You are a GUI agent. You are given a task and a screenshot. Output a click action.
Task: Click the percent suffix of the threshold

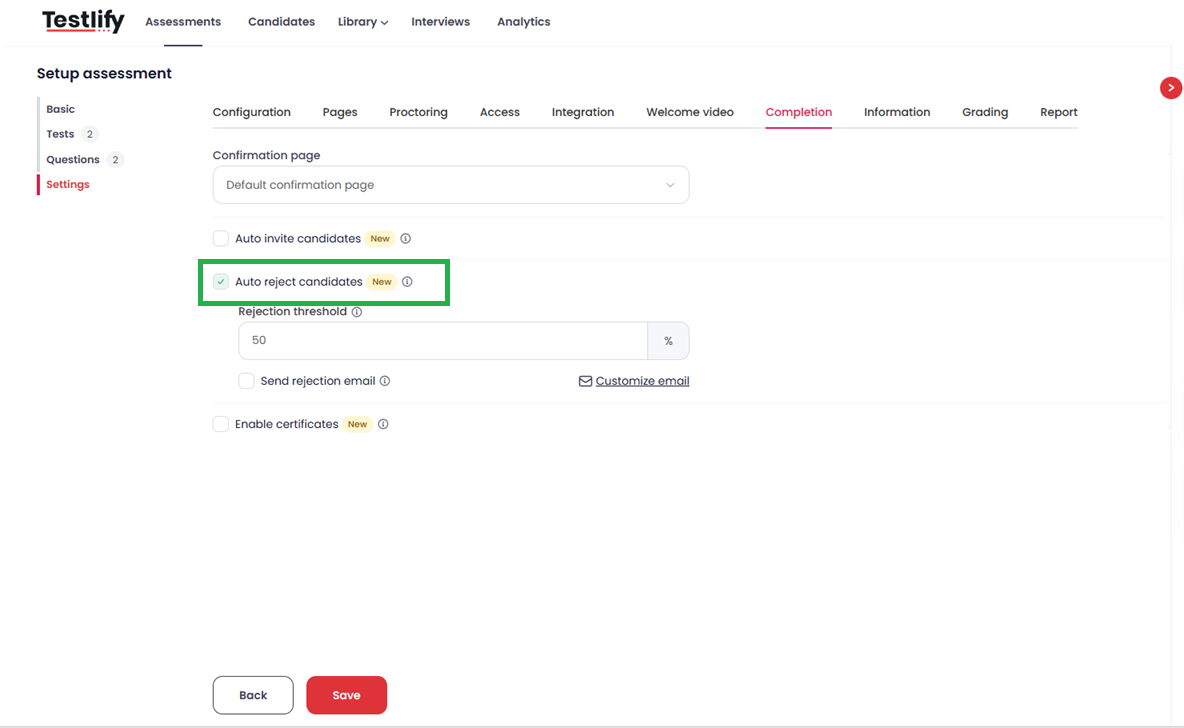668,341
